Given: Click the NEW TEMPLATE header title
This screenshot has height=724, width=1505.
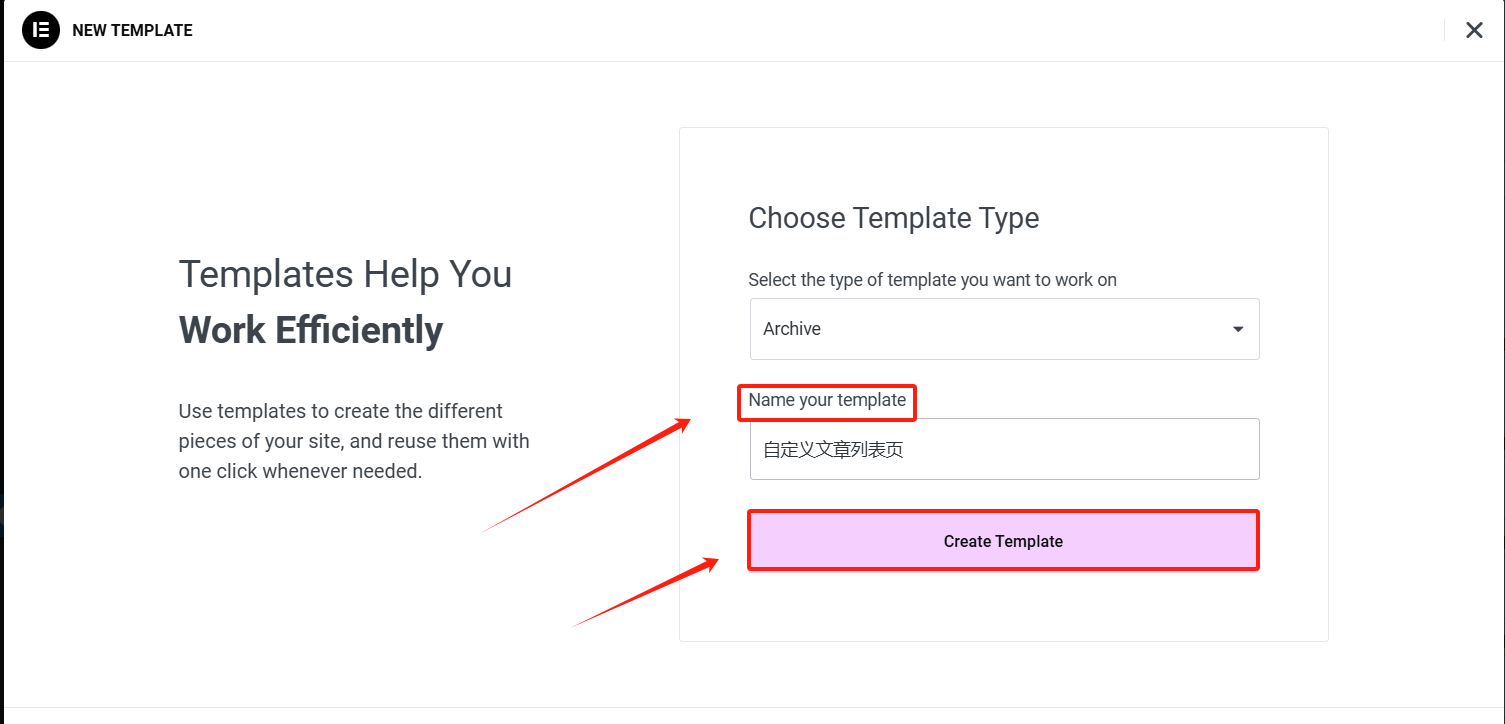Looking at the screenshot, I should 132,30.
